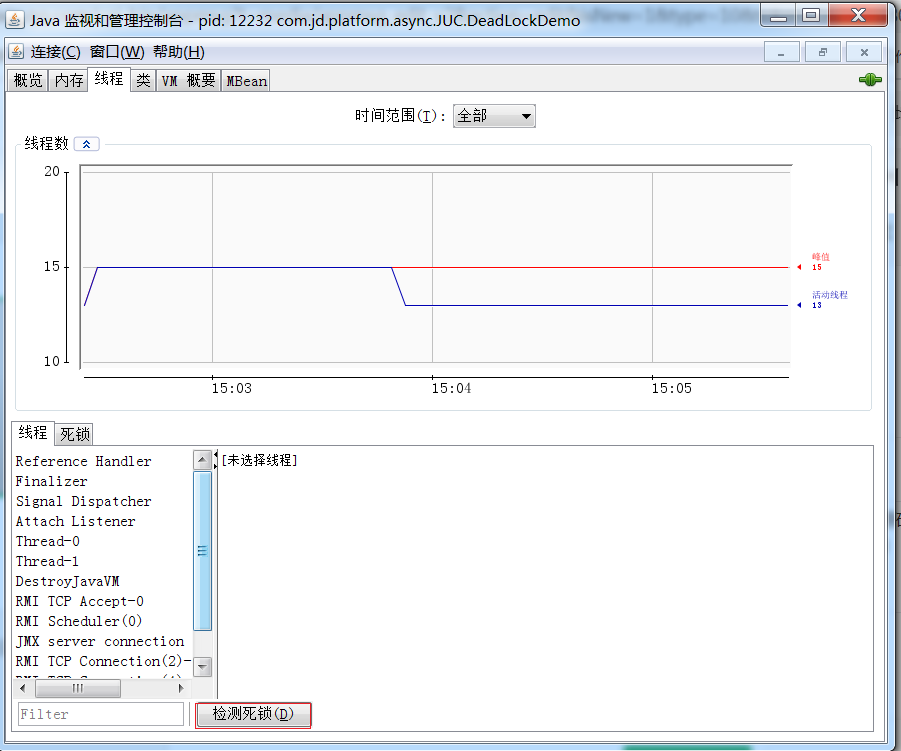901x751 pixels.
Task: Select thread JMX server connection
Action: pyautogui.click(x=100, y=641)
